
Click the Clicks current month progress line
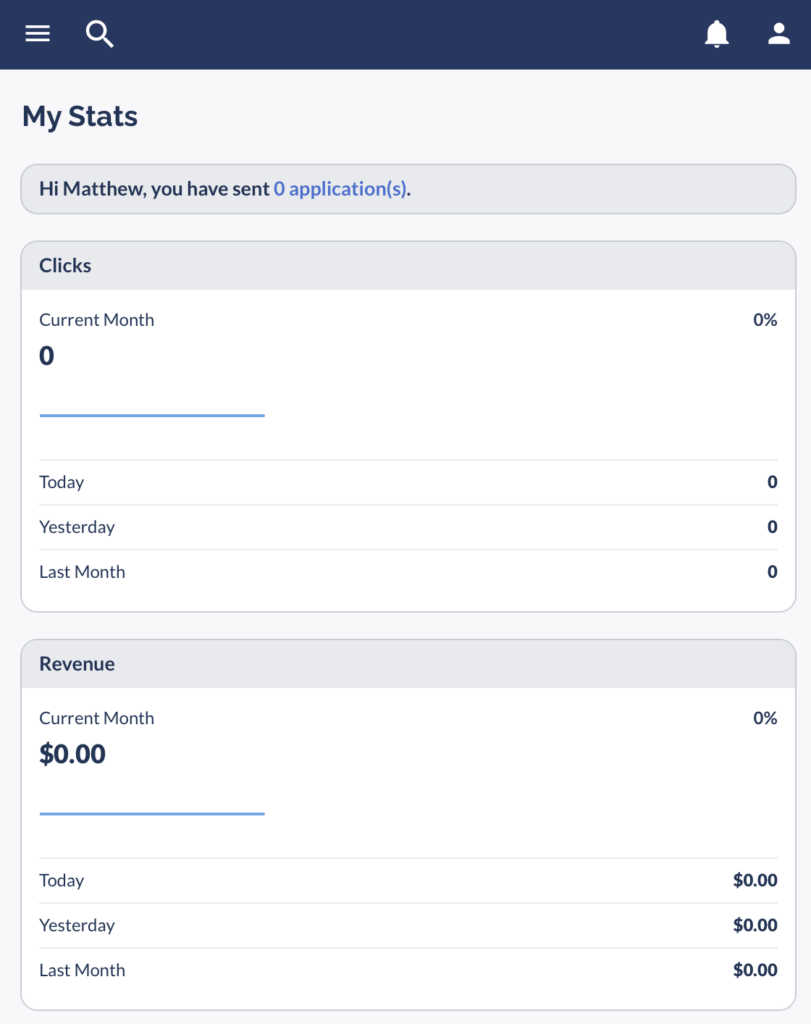tap(152, 415)
